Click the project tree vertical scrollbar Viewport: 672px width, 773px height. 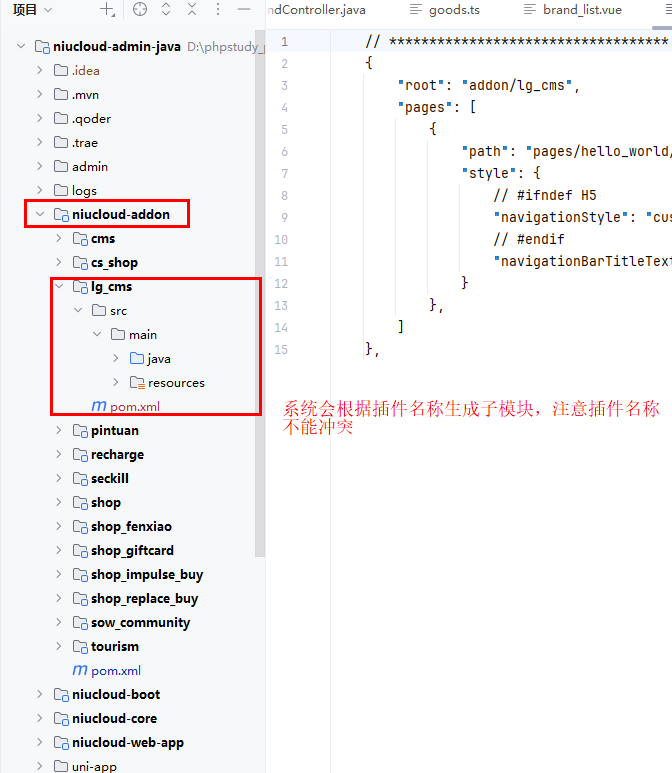pos(260,300)
